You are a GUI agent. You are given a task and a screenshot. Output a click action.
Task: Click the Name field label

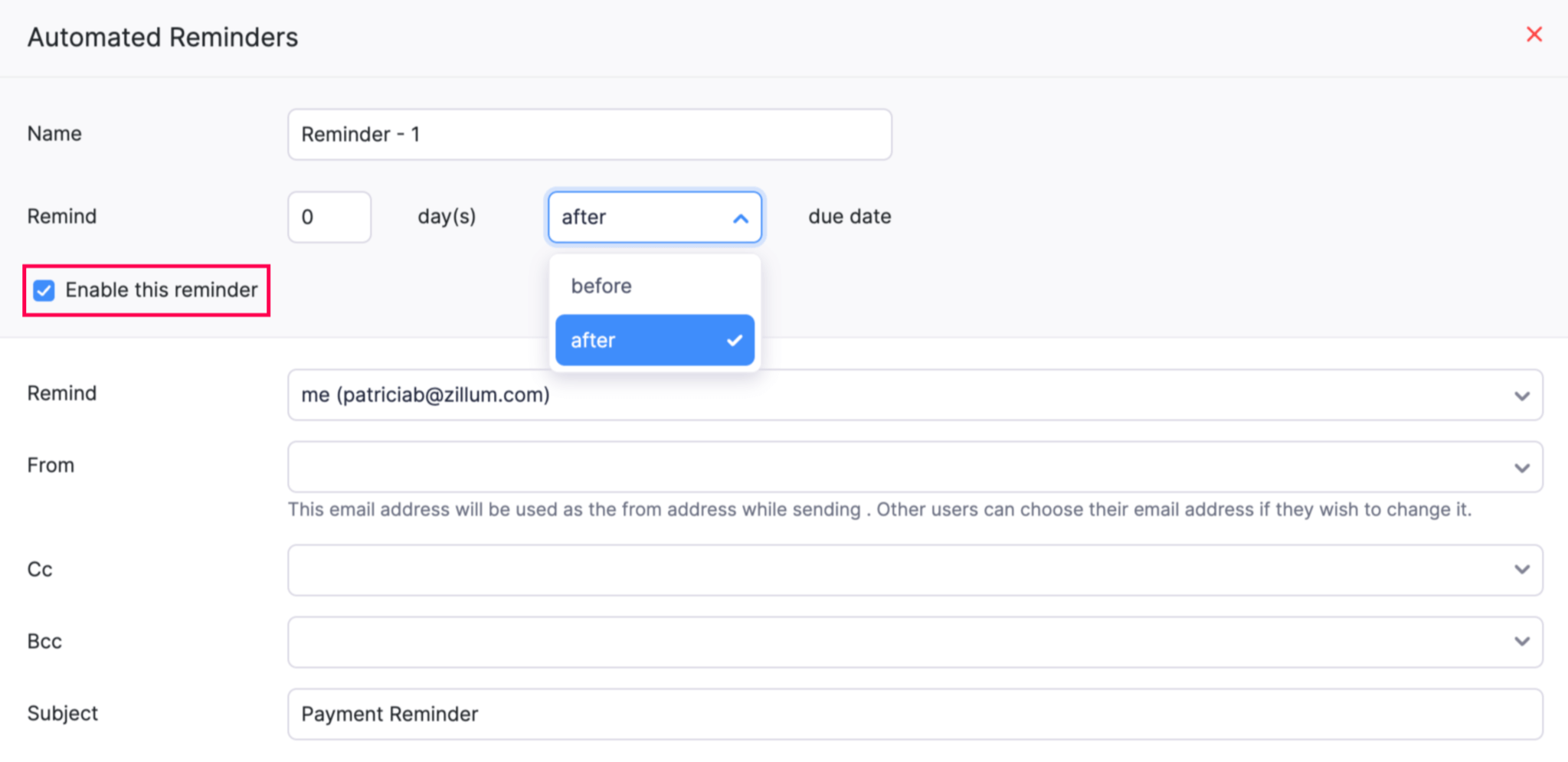[x=54, y=134]
